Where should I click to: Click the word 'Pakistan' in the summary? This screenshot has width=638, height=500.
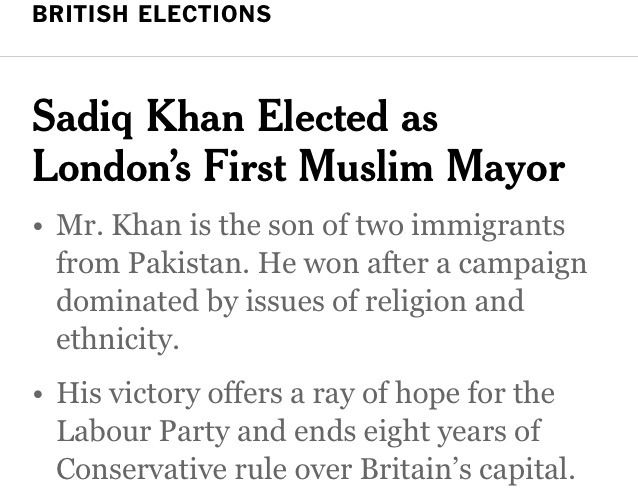point(188,263)
